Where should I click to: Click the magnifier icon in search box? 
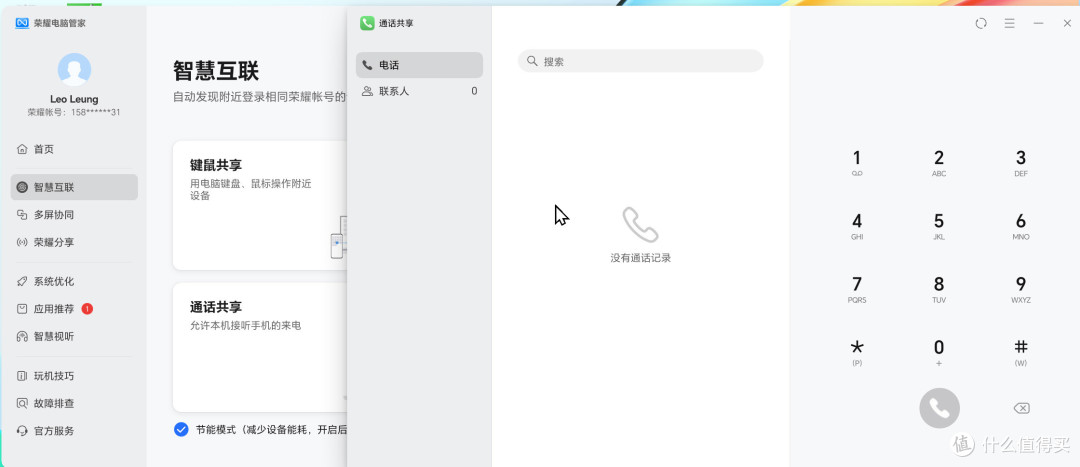pos(532,61)
